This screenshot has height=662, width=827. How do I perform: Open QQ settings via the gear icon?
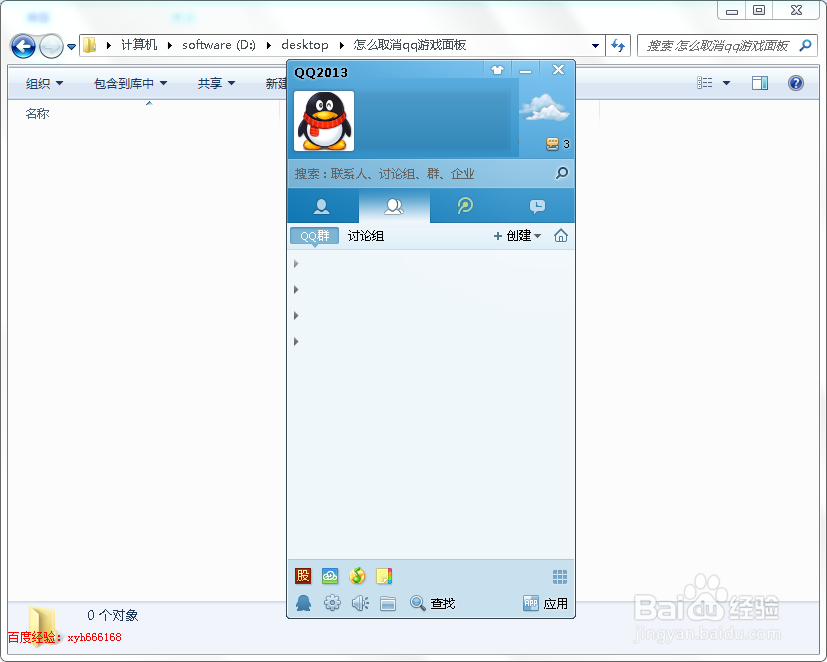coord(332,603)
